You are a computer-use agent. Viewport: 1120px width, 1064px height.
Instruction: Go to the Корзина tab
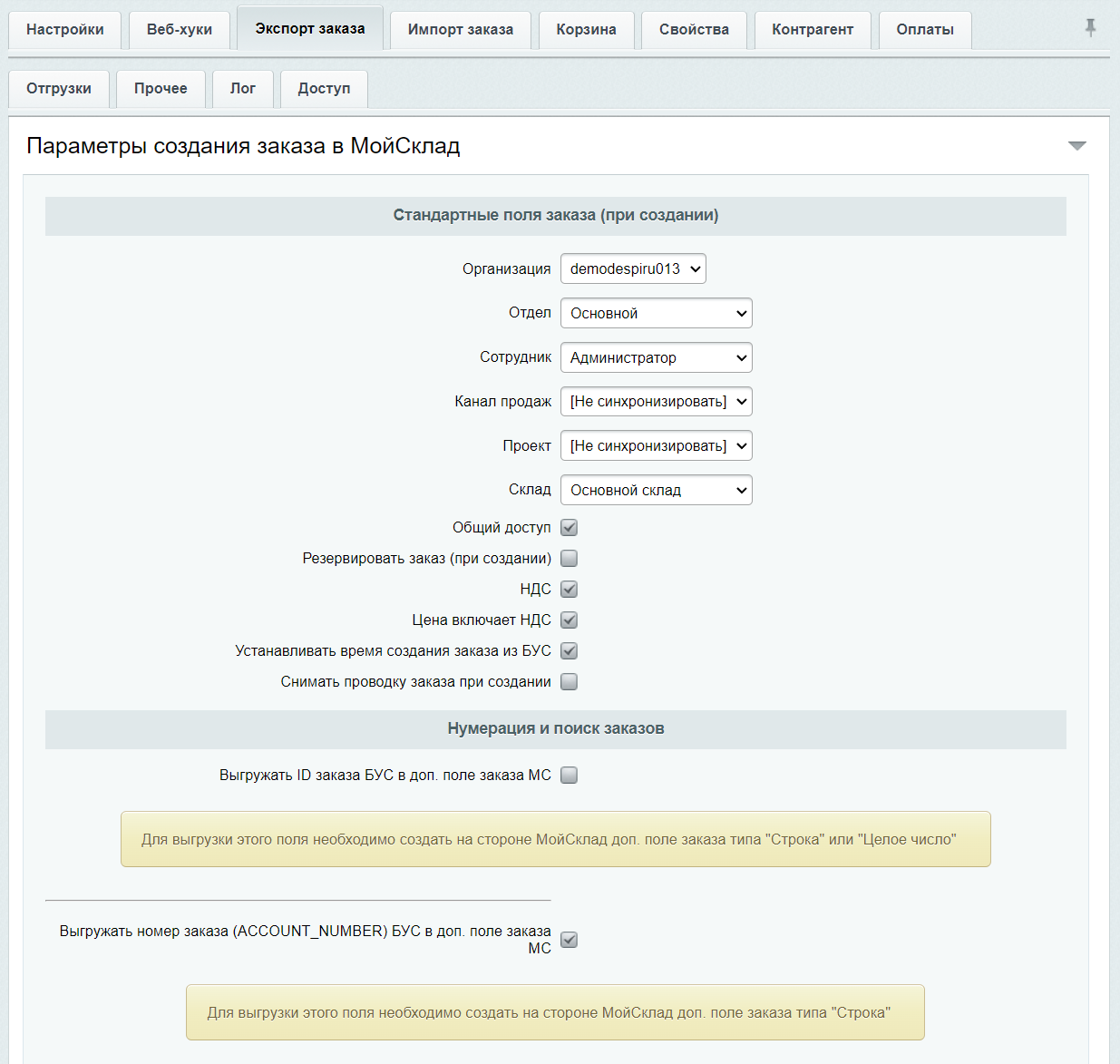587,30
